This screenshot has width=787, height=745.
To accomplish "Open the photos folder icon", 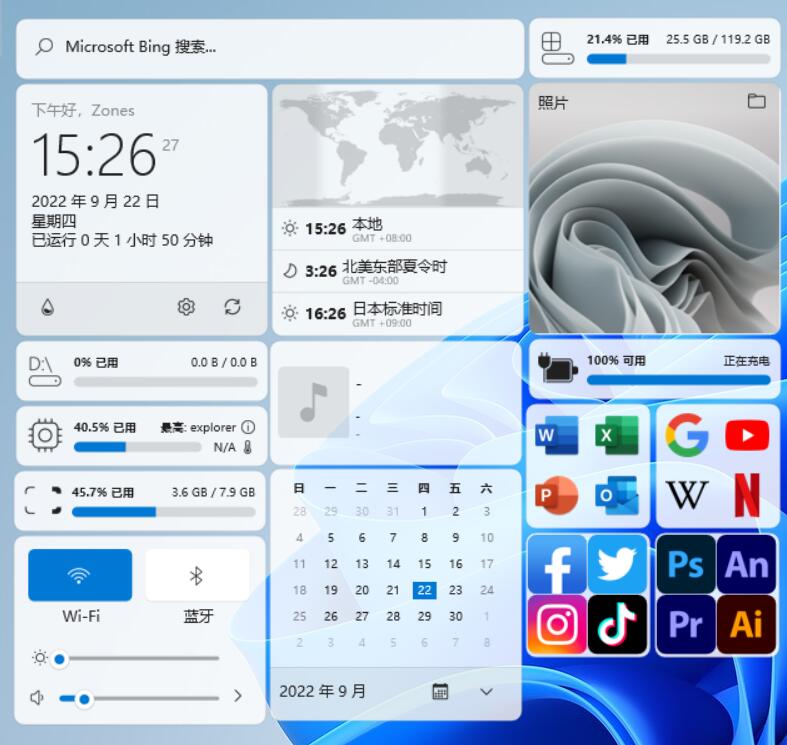I will tap(756, 101).
